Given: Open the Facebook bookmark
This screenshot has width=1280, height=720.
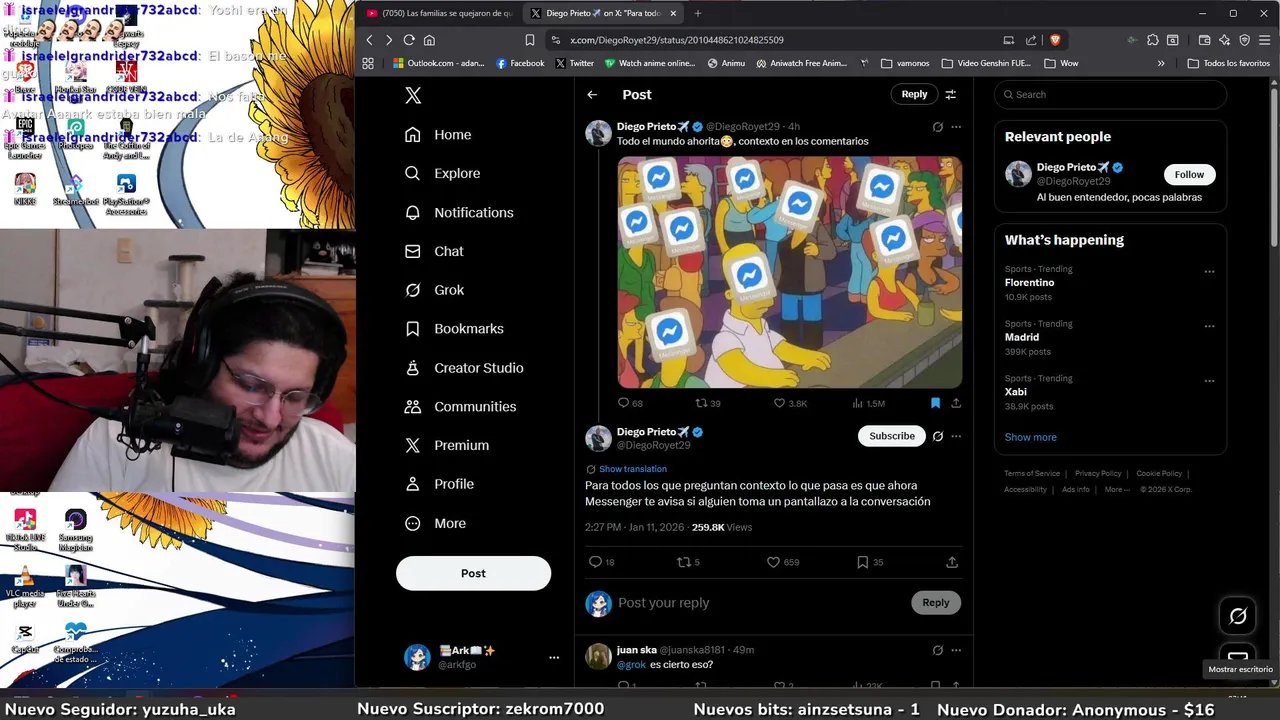Looking at the screenshot, I should pos(520,63).
